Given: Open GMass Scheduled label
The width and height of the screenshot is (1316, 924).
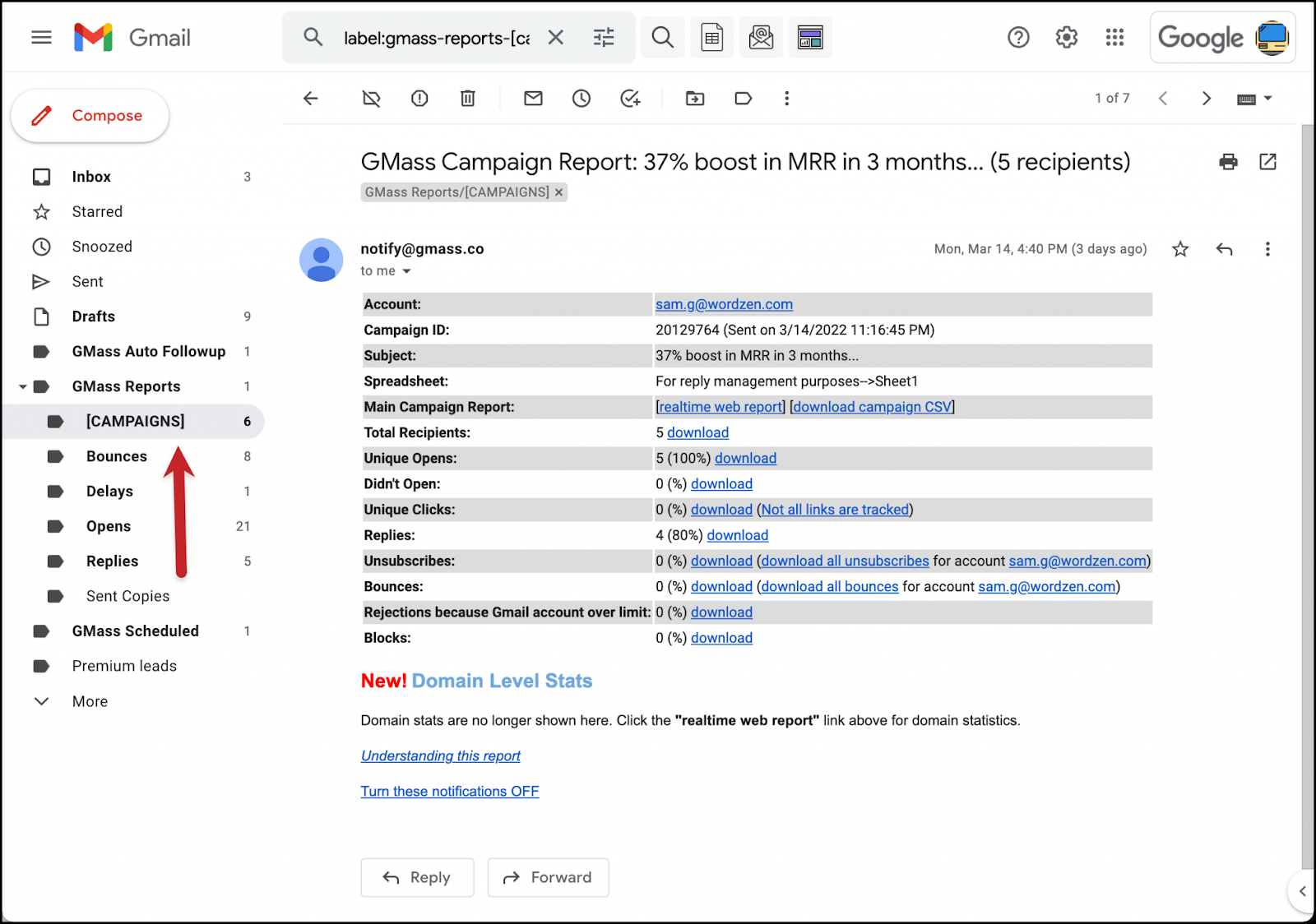Looking at the screenshot, I should (134, 631).
